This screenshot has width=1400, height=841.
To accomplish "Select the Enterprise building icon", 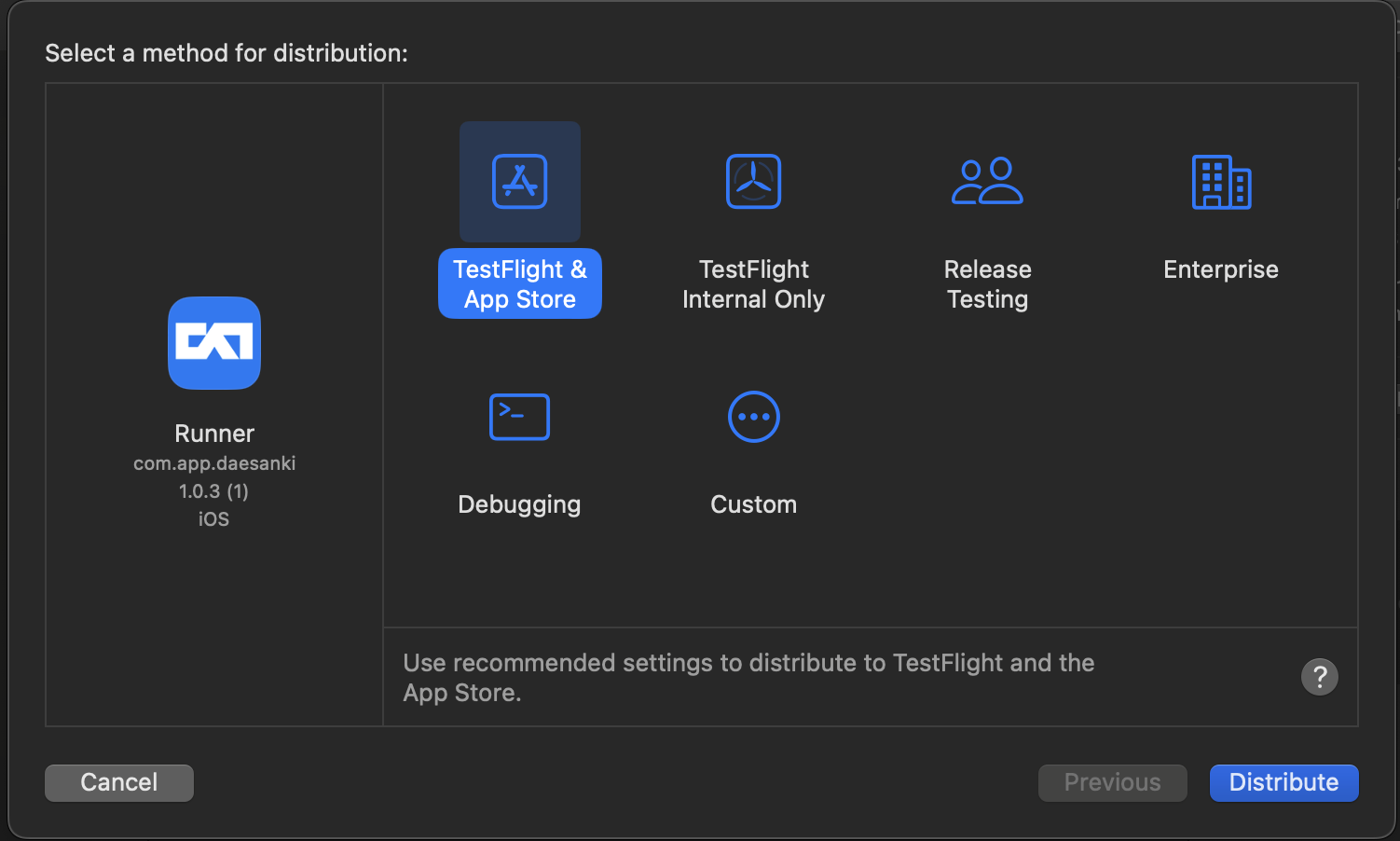I will pyautogui.click(x=1221, y=182).
